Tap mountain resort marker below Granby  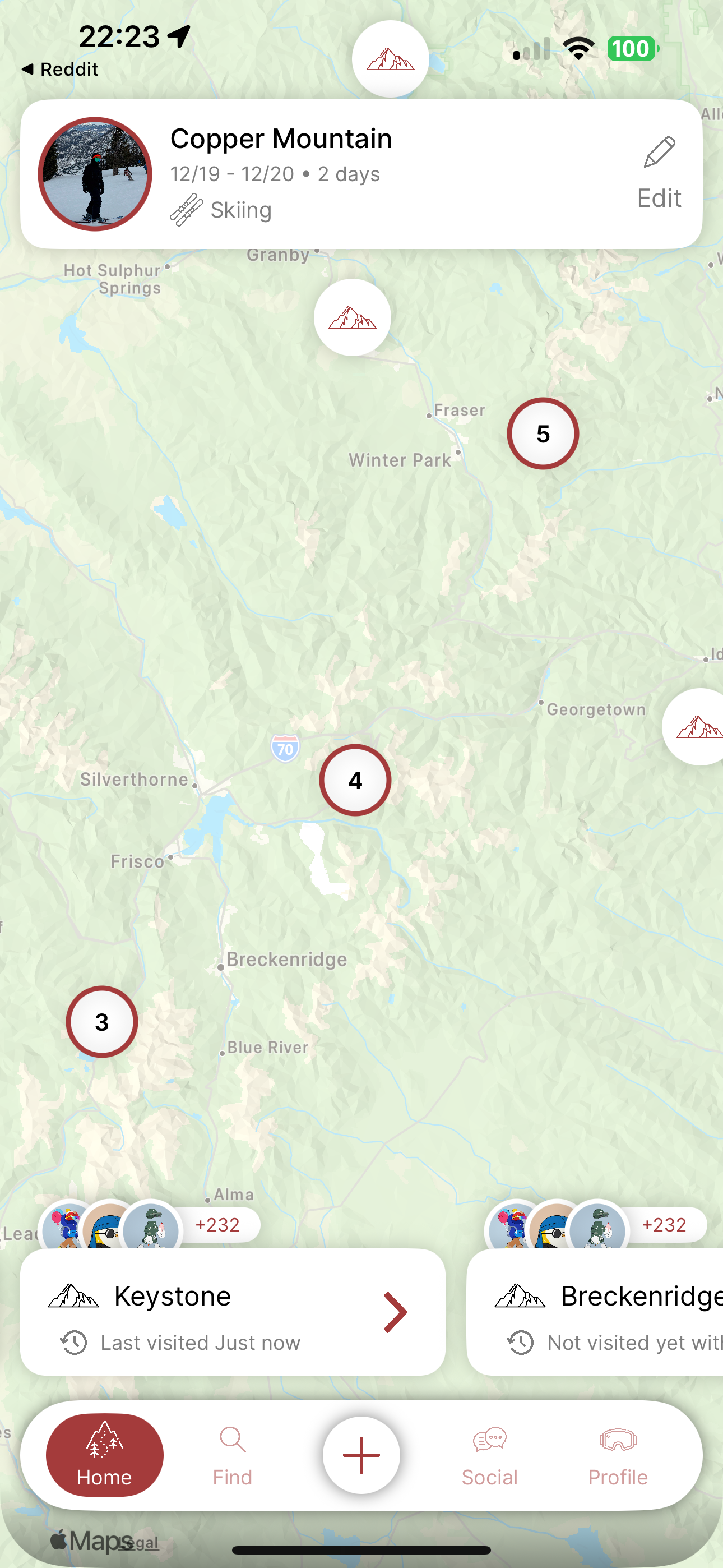click(x=353, y=317)
